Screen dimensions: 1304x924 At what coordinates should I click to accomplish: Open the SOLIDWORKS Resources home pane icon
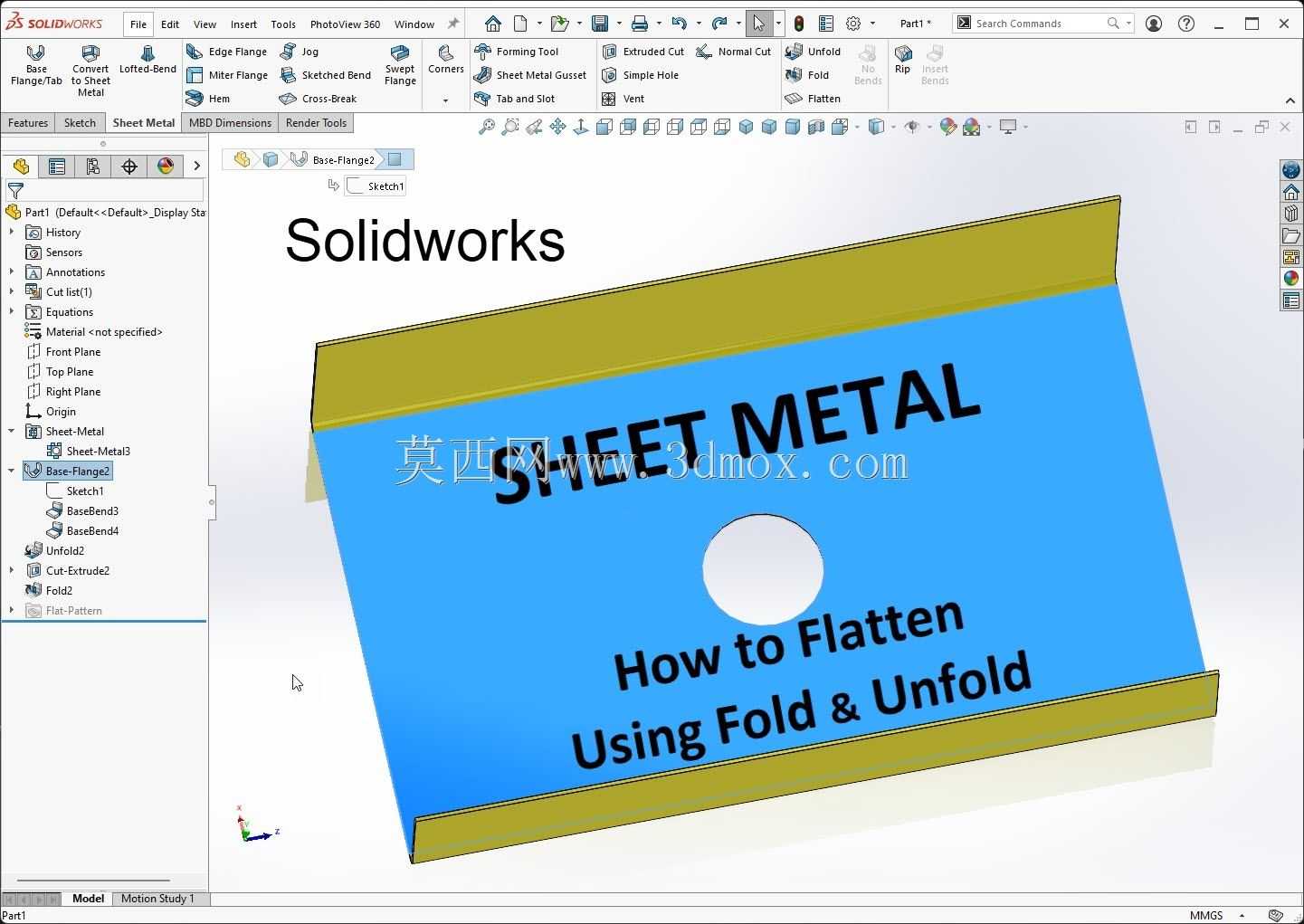[x=1291, y=192]
